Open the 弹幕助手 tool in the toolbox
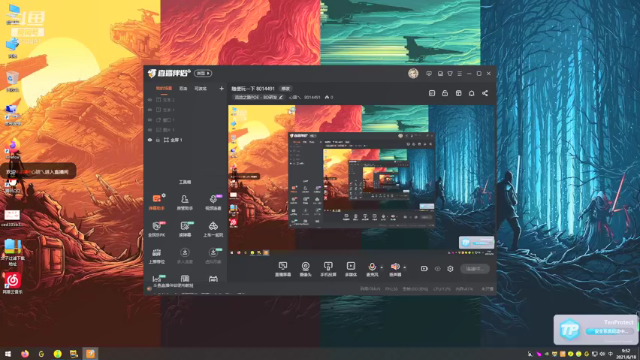Viewport: 640px width, 360px height. tap(157, 202)
